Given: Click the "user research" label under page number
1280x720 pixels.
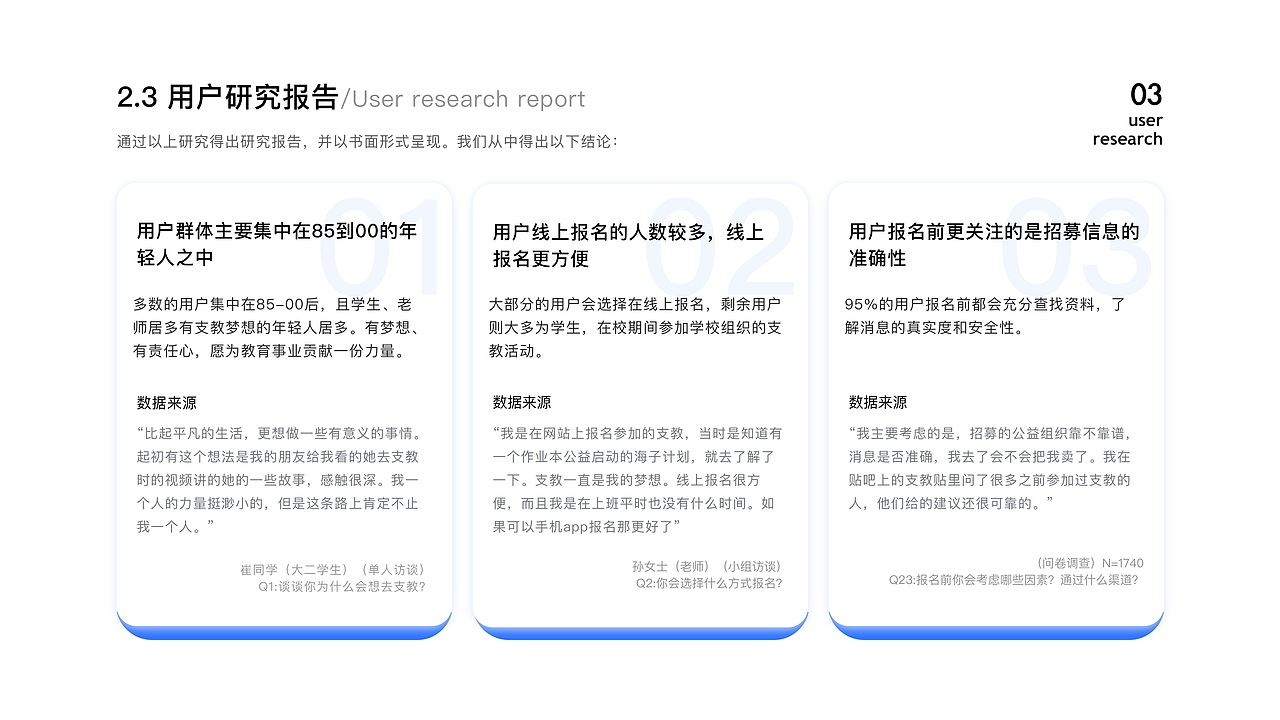Looking at the screenshot, I should coord(1128,130).
